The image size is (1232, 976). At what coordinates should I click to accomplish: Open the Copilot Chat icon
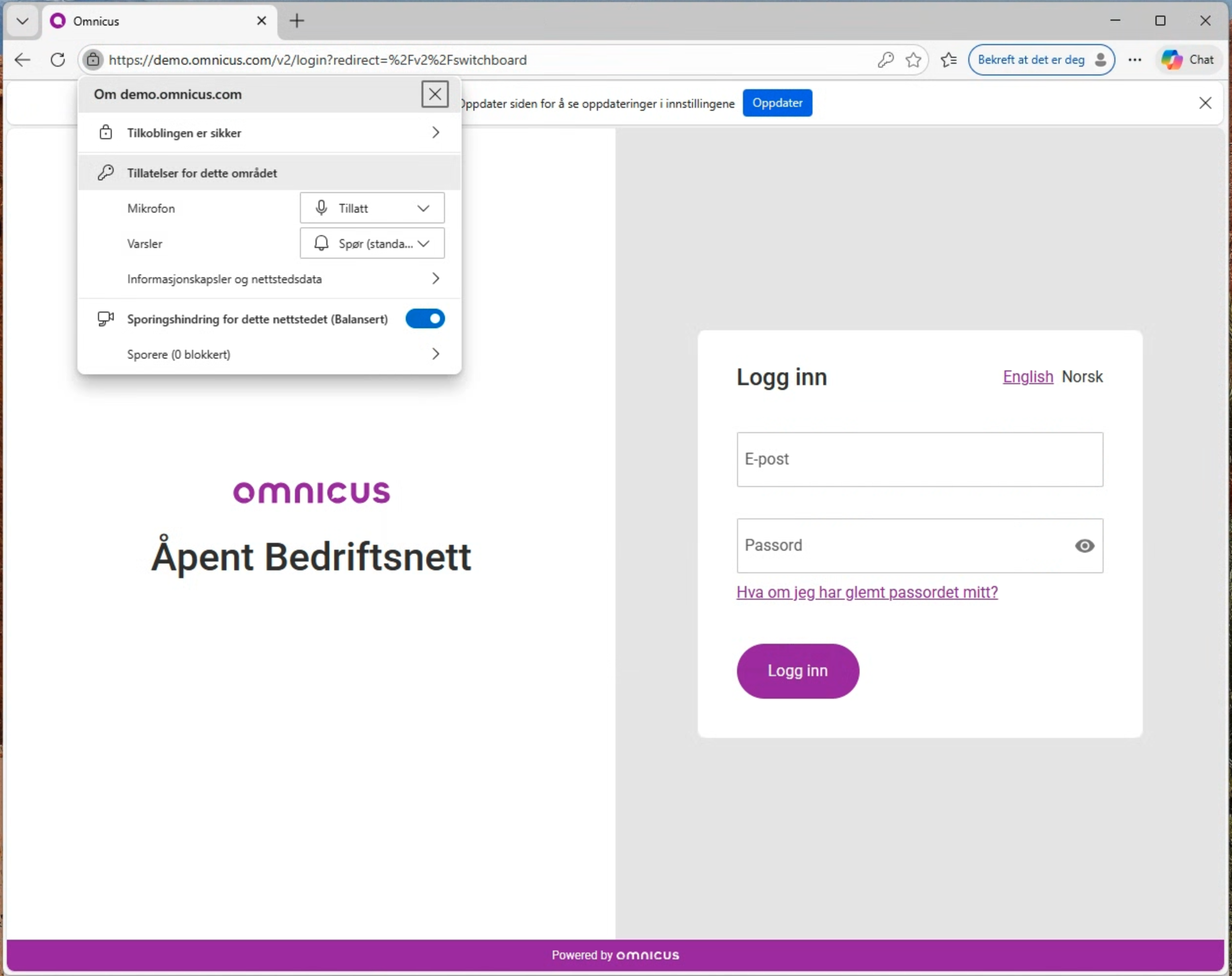(1187, 59)
